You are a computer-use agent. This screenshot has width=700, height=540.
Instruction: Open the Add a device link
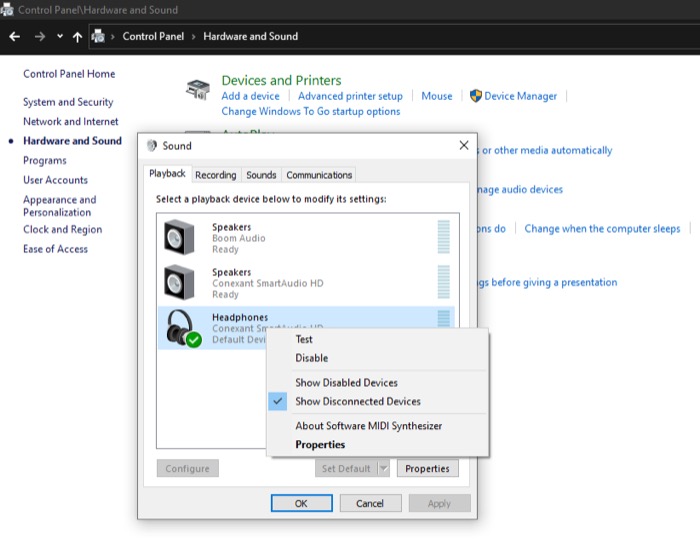(x=250, y=96)
